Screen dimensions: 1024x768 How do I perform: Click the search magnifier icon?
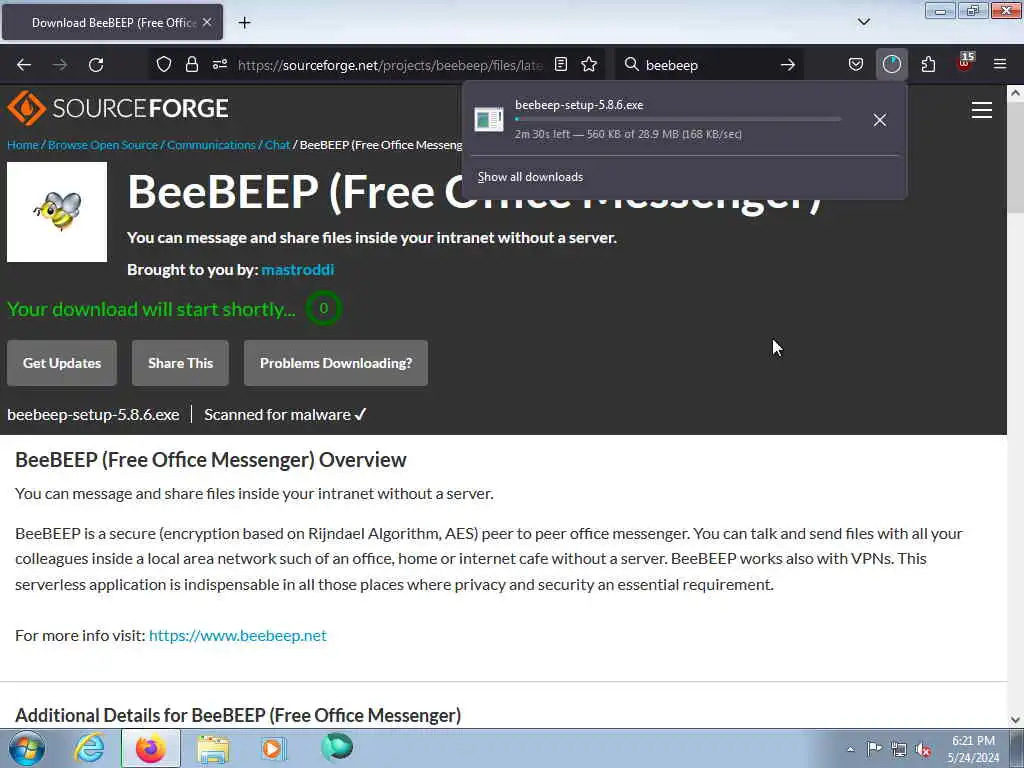[x=631, y=64]
